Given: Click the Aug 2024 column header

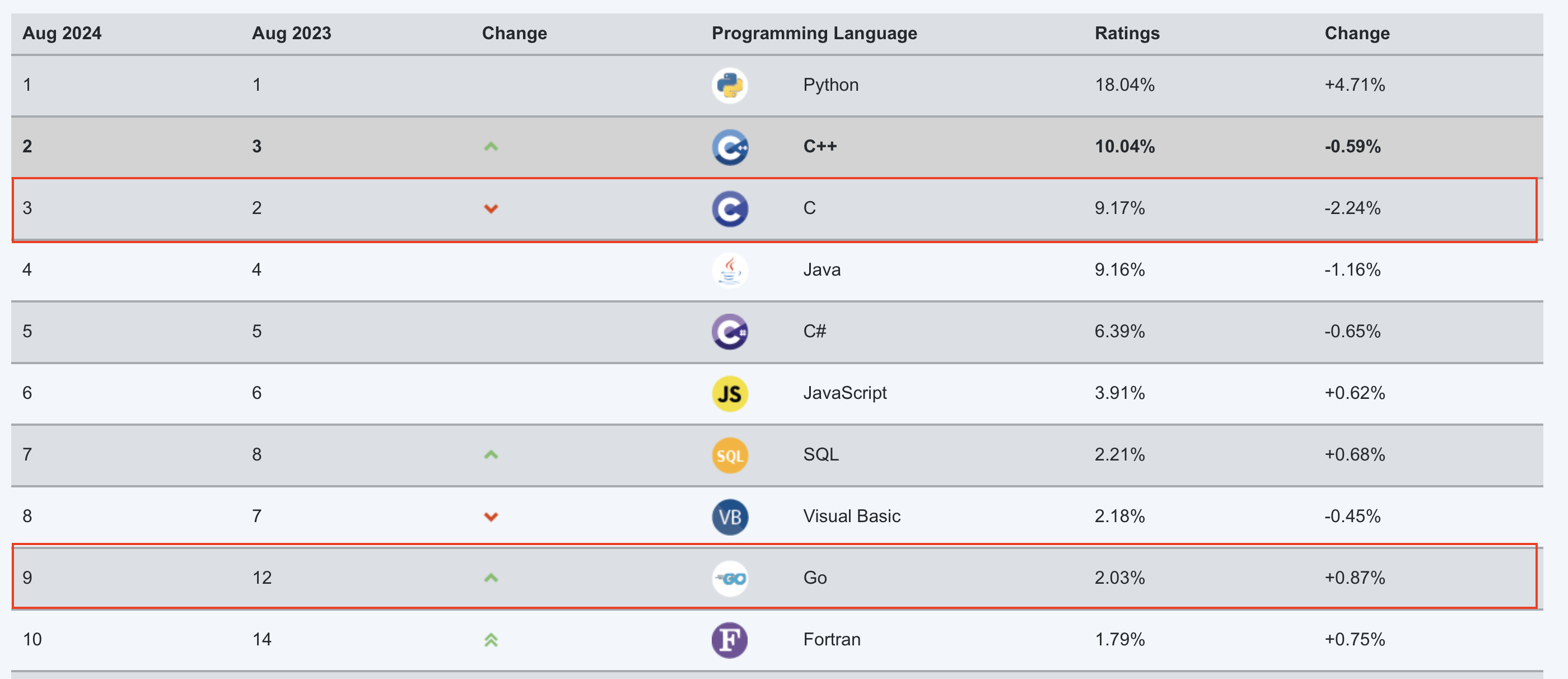Looking at the screenshot, I should coord(62,34).
